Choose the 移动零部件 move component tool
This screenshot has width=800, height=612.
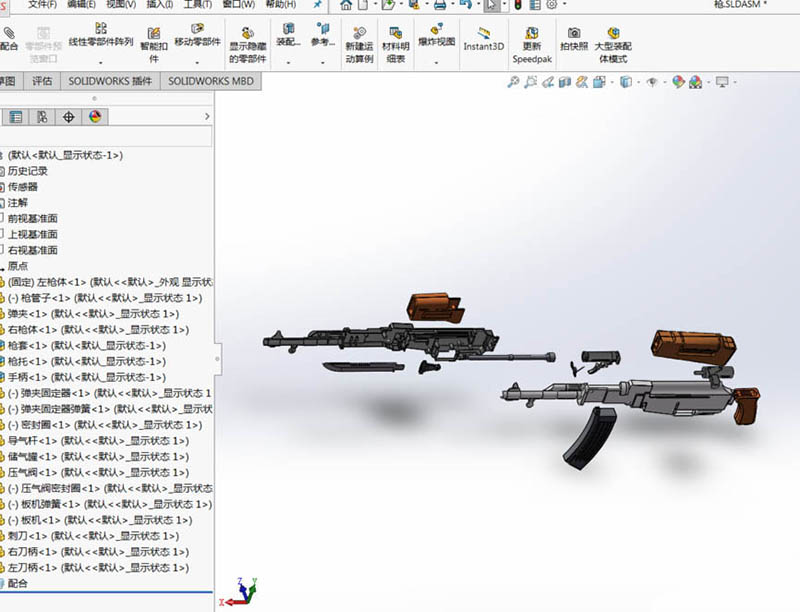tap(197, 35)
